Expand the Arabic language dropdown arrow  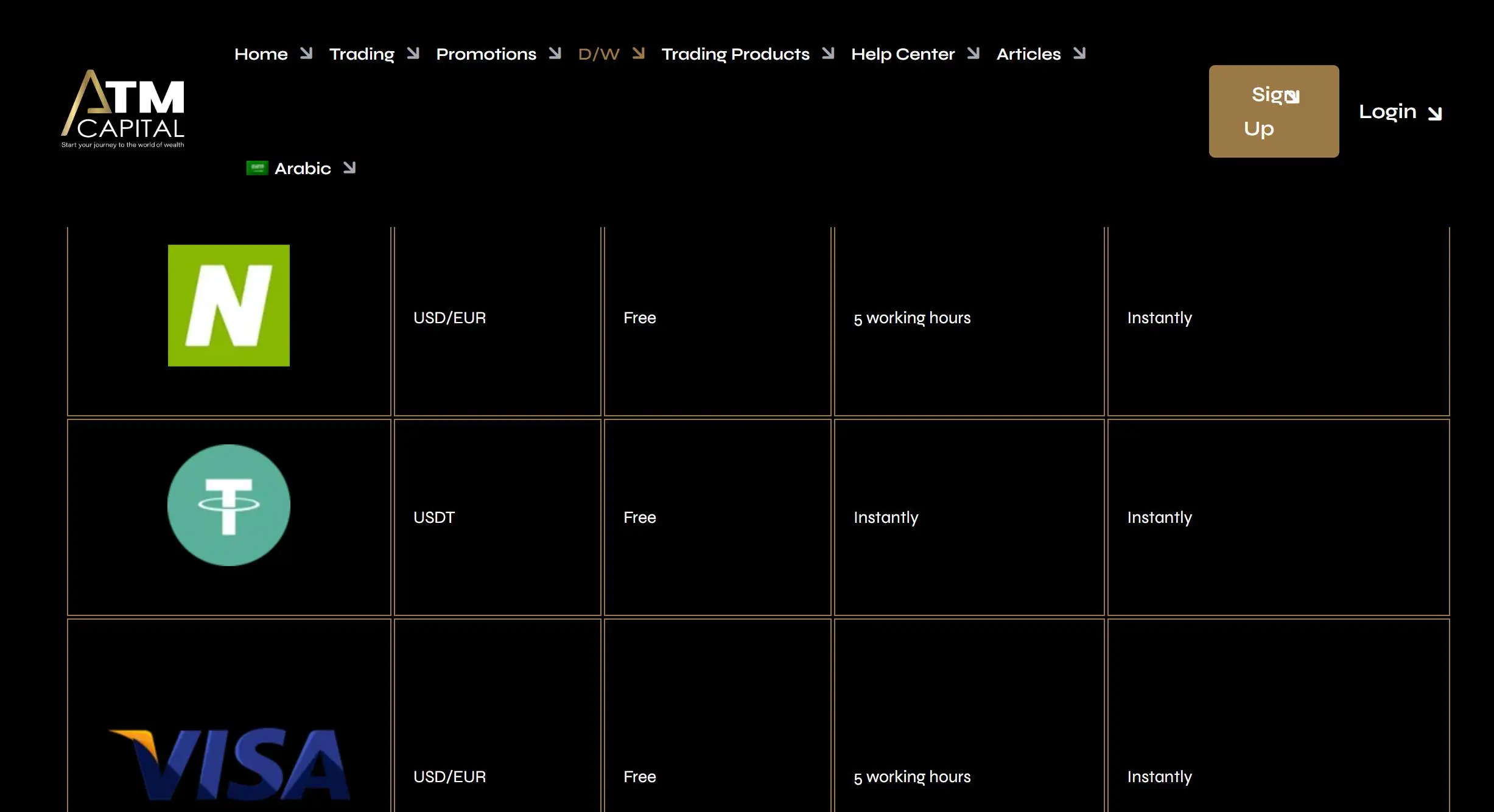[349, 167]
